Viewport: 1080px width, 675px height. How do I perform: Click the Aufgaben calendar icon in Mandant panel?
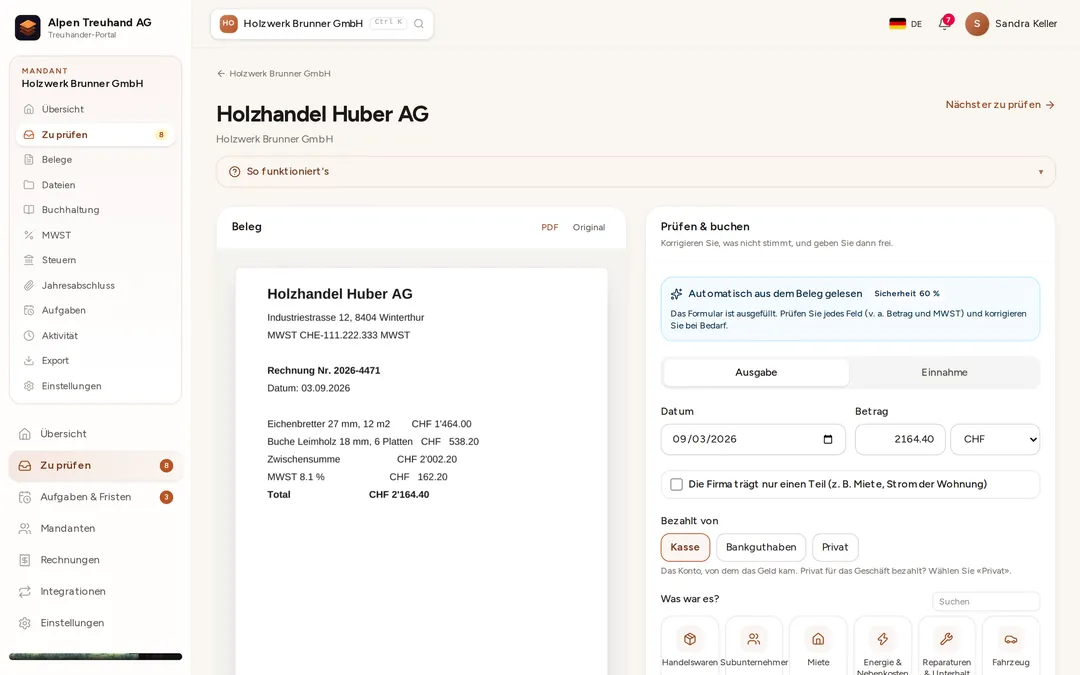pos(29,310)
